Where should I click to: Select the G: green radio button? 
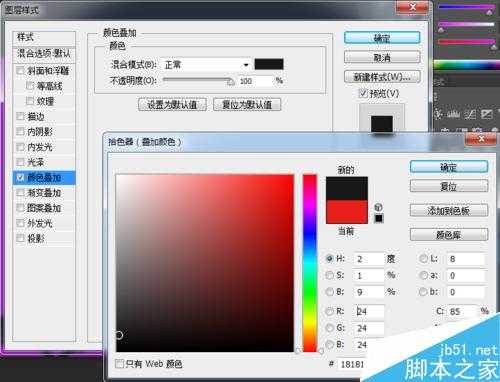(x=329, y=328)
